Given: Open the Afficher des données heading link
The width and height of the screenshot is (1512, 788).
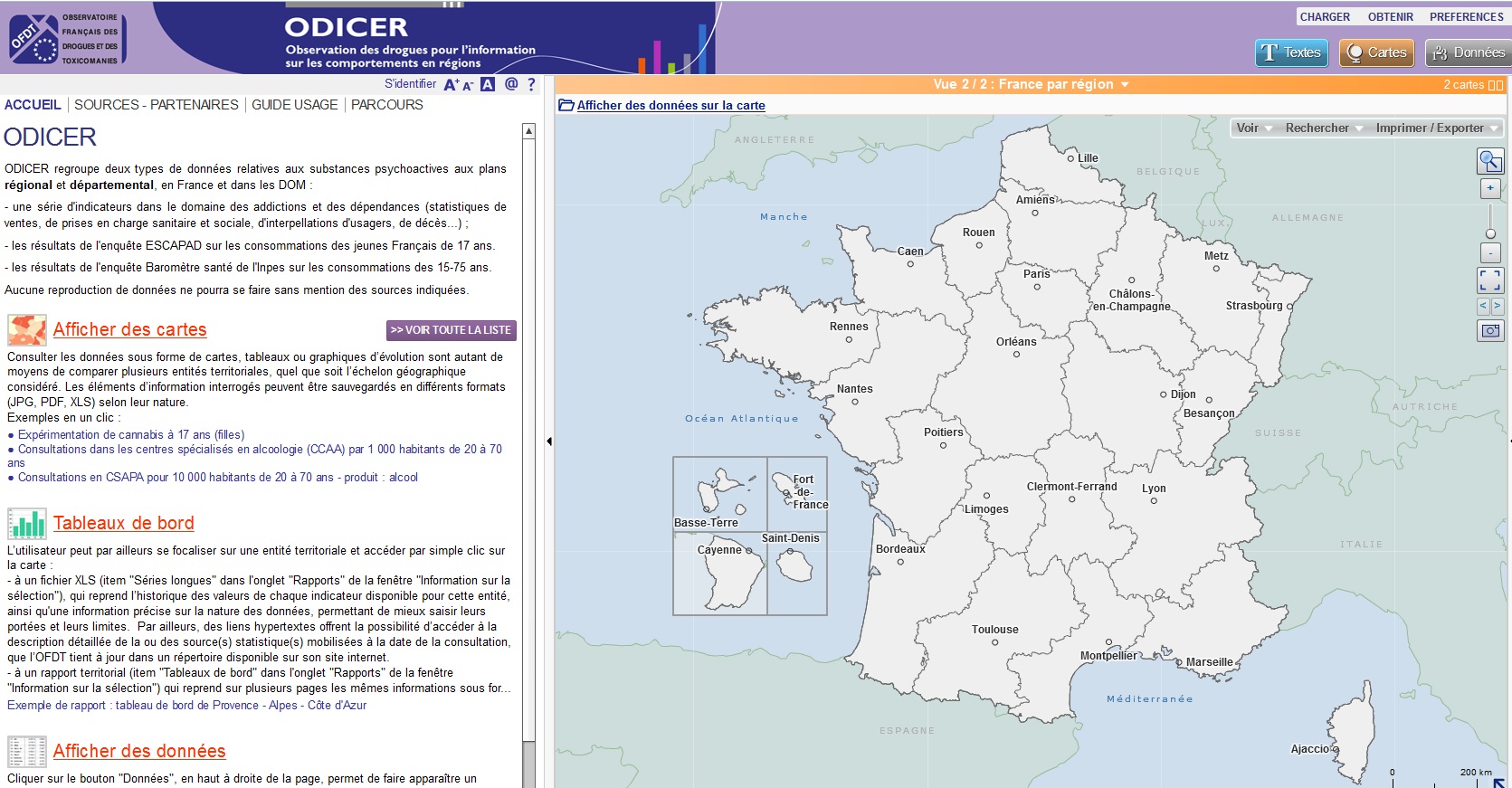Looking at the screenshot, I should point(139,751).
